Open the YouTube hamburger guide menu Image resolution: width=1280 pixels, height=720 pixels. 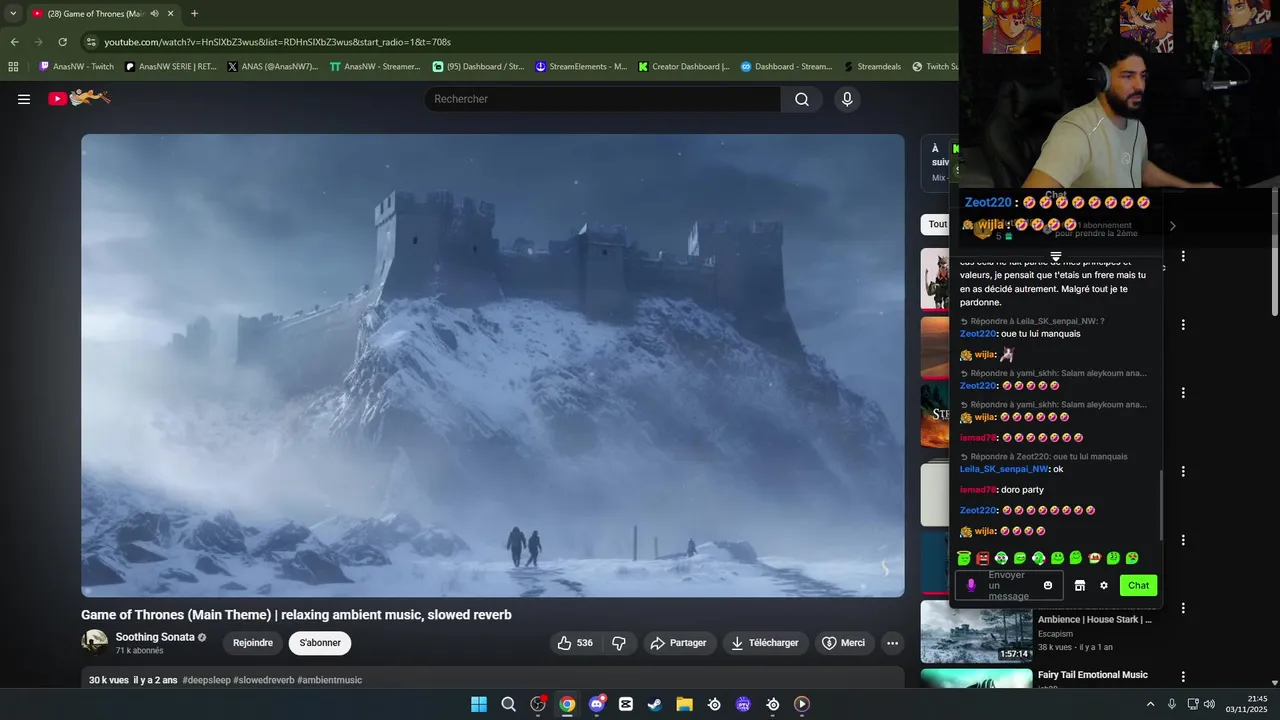tap(24, 99)
